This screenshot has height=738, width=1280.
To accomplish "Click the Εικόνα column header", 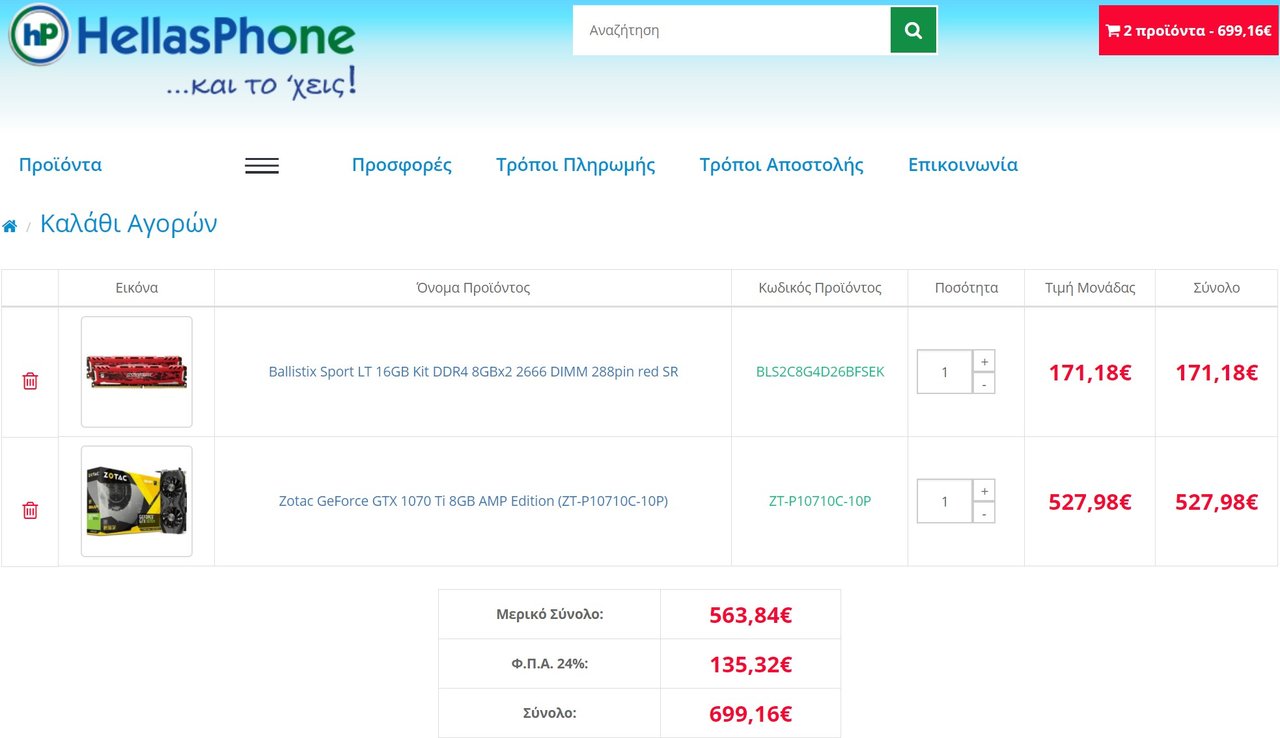I will [137, 288].
